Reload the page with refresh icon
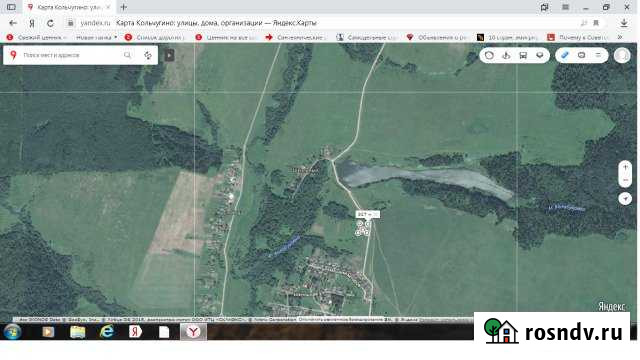Viewport: 640px width, 360px height. click(50, 23)
